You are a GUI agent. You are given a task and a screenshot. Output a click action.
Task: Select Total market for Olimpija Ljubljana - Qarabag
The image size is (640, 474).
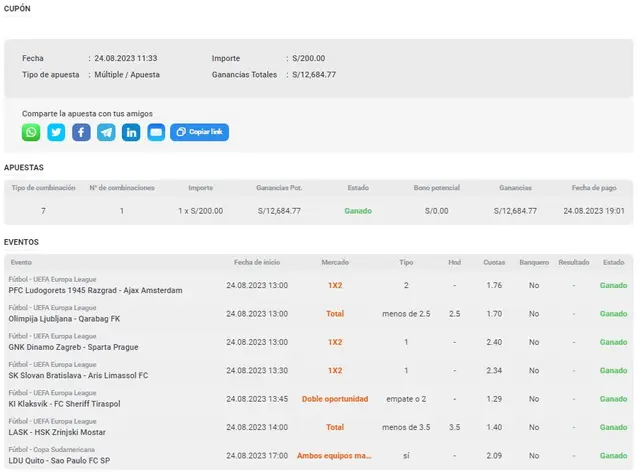[335, 313]
